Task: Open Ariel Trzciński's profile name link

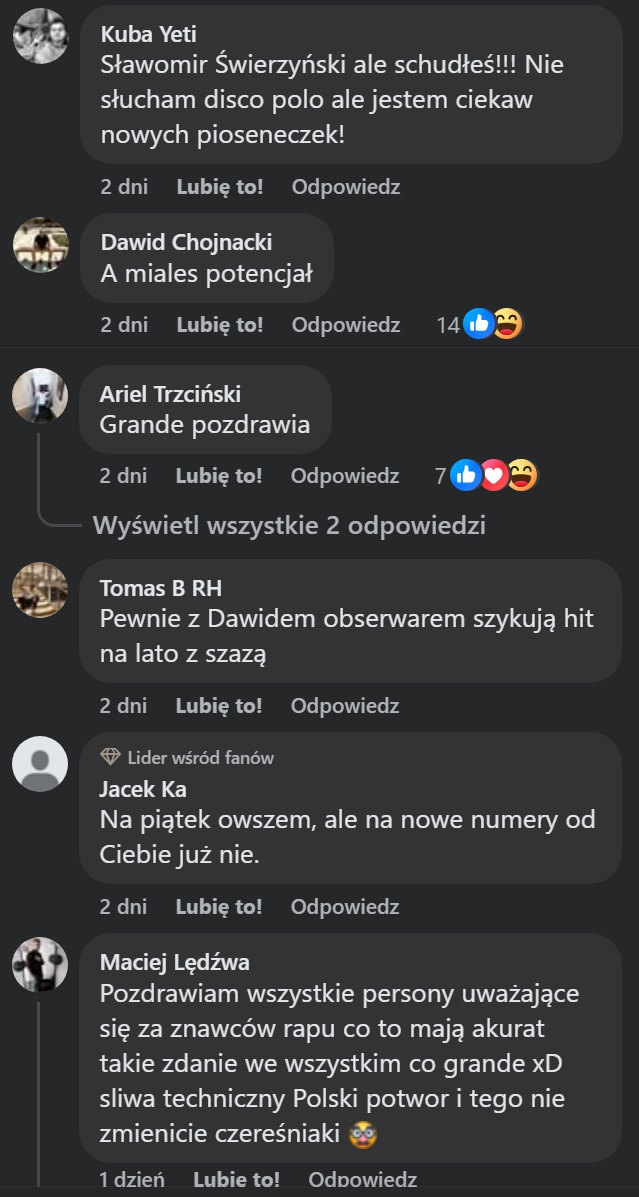Action: click(170, 395)
